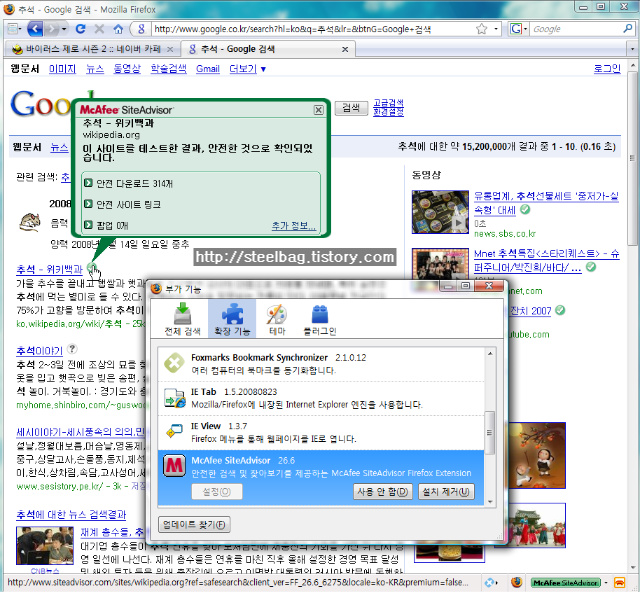
Task: Click 안전 사이트 링크 arrow icon
Action: tap(88, 203)
